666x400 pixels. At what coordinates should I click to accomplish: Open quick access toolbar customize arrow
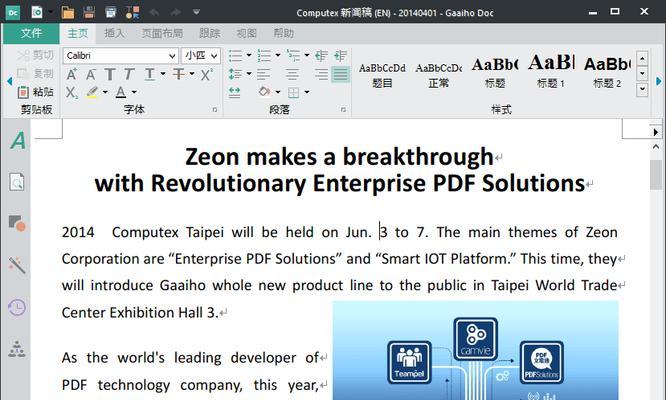tap(196, 12)
